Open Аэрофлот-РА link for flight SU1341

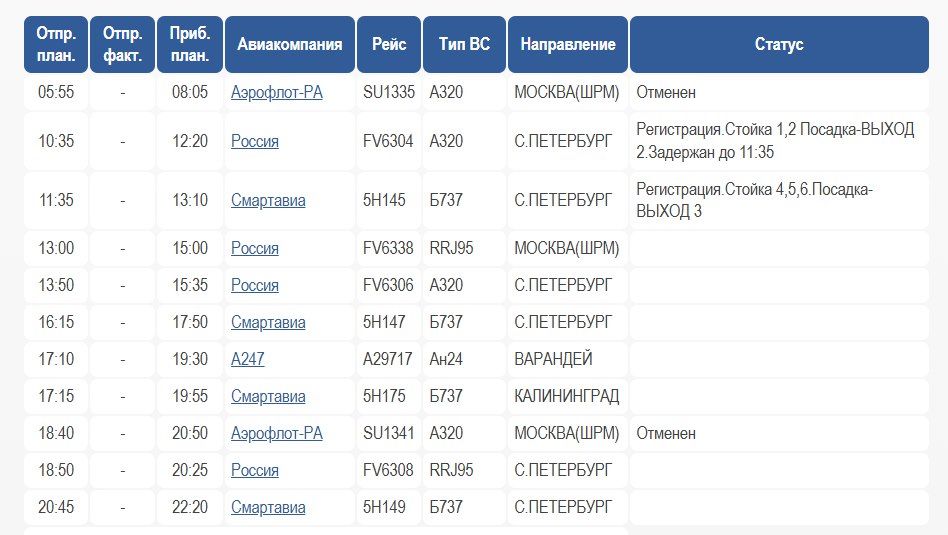tap(276, 434)
